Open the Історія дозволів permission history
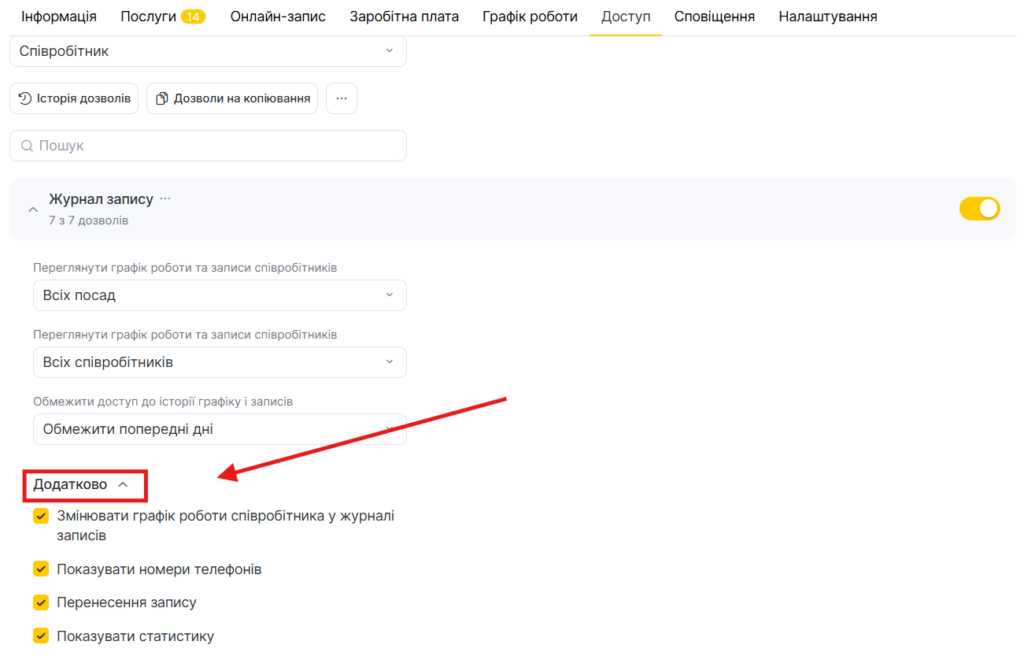 pos(74,99)
